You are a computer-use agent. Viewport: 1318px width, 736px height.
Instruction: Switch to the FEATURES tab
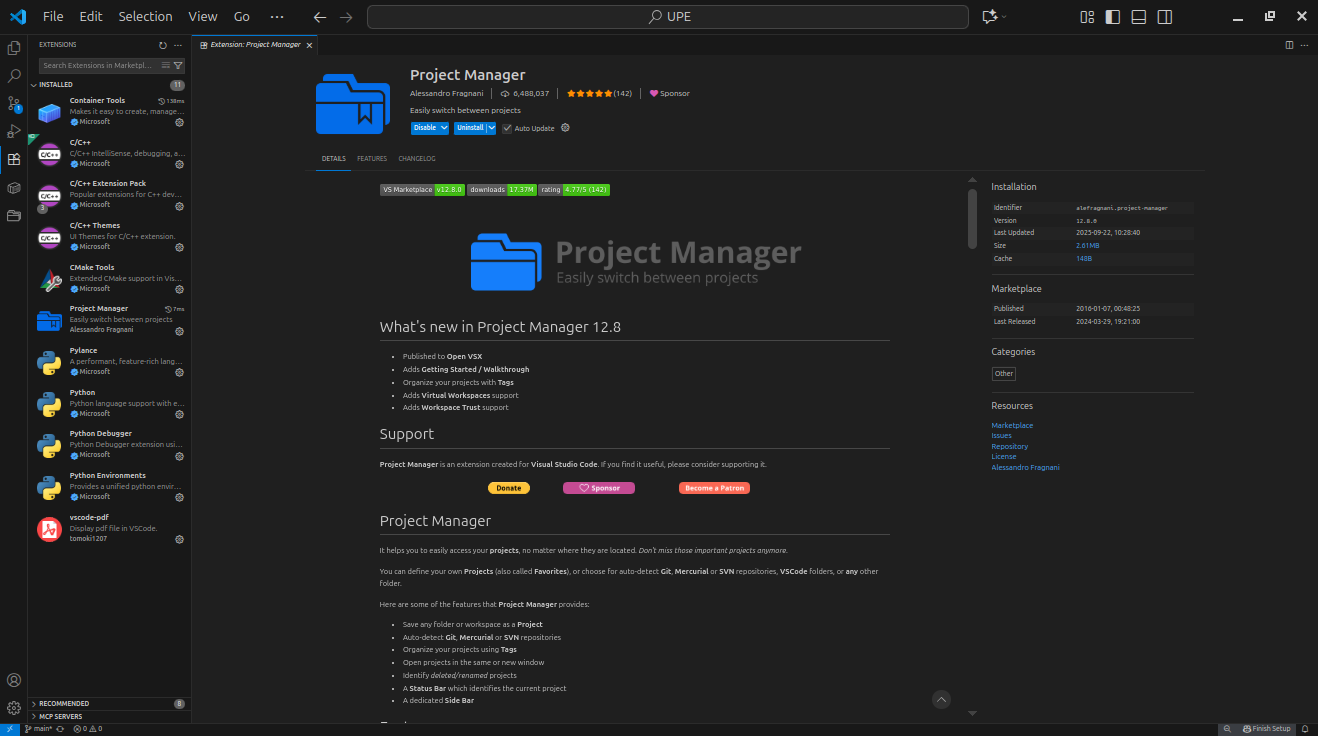coord(371,158)
